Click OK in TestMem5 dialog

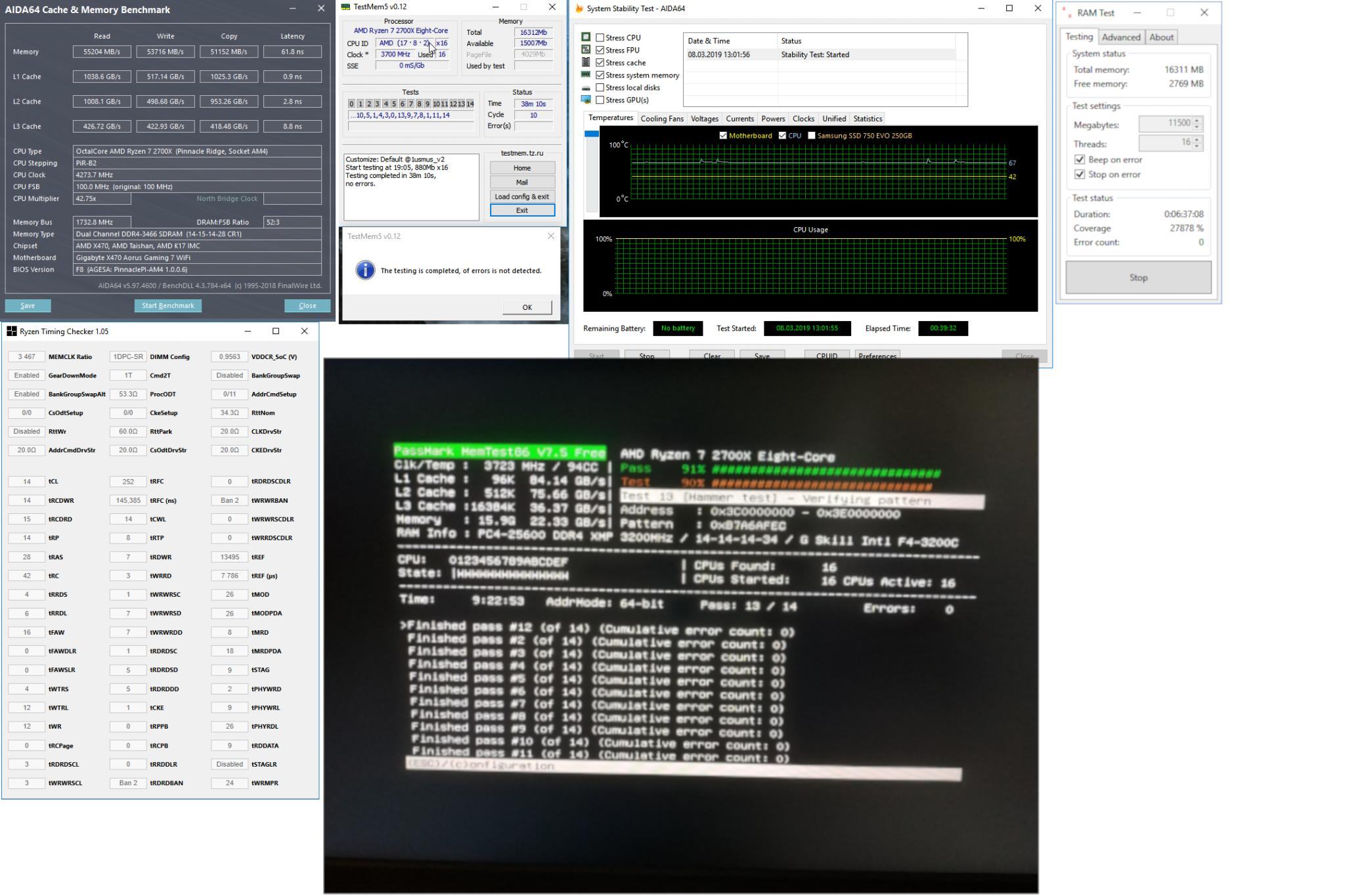coord(527,307)
